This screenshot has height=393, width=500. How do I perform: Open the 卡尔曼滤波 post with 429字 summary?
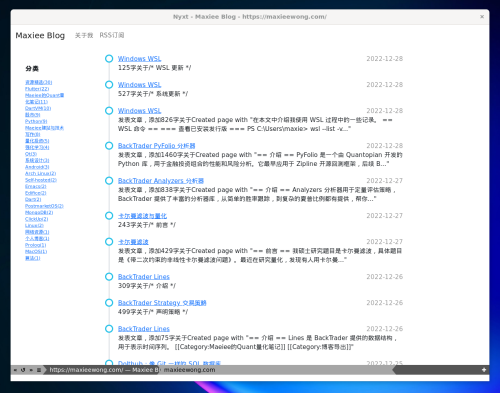tap(133, 242)
